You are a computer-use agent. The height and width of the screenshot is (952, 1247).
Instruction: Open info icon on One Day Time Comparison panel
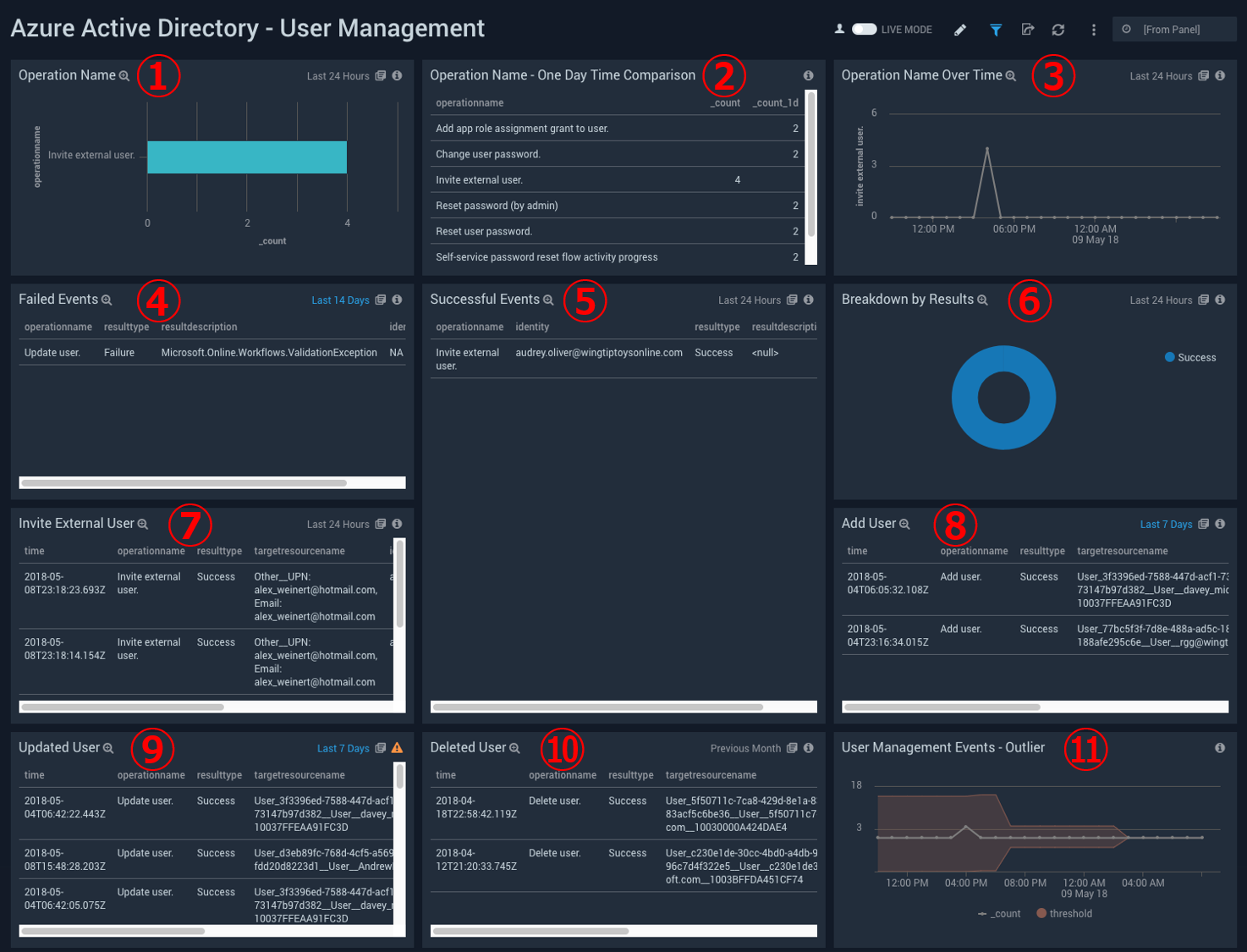[x=808, y=76]
